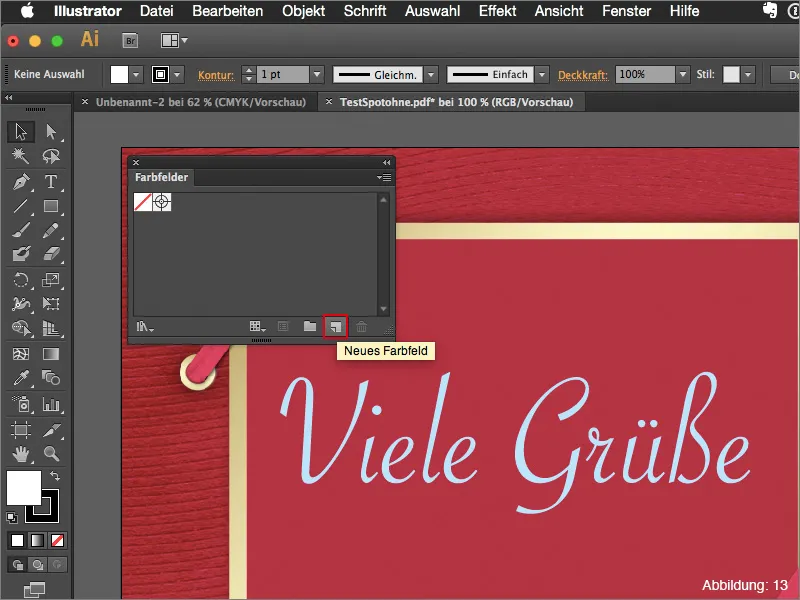
Task: Select the Selection tool (black arrow)
Action: tap(21, 132)
